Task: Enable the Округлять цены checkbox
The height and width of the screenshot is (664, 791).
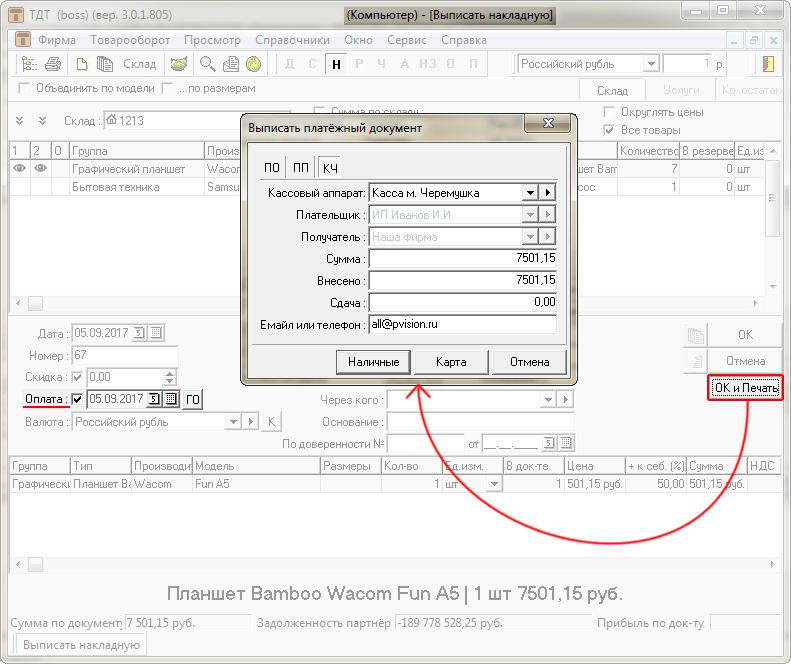Action: (x=609, y=112)
